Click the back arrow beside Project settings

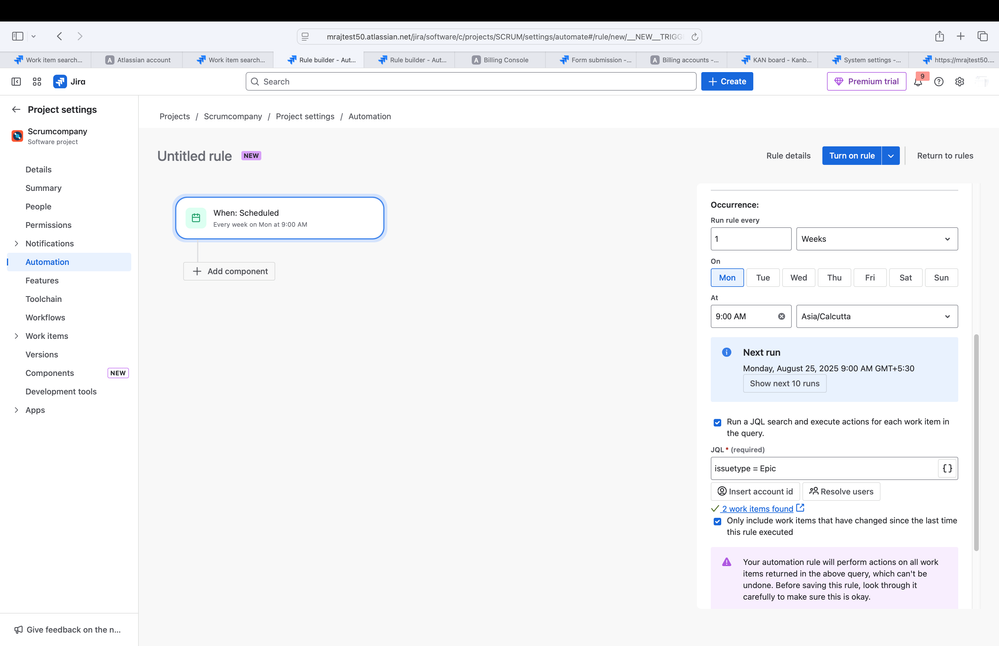point(16,110)
